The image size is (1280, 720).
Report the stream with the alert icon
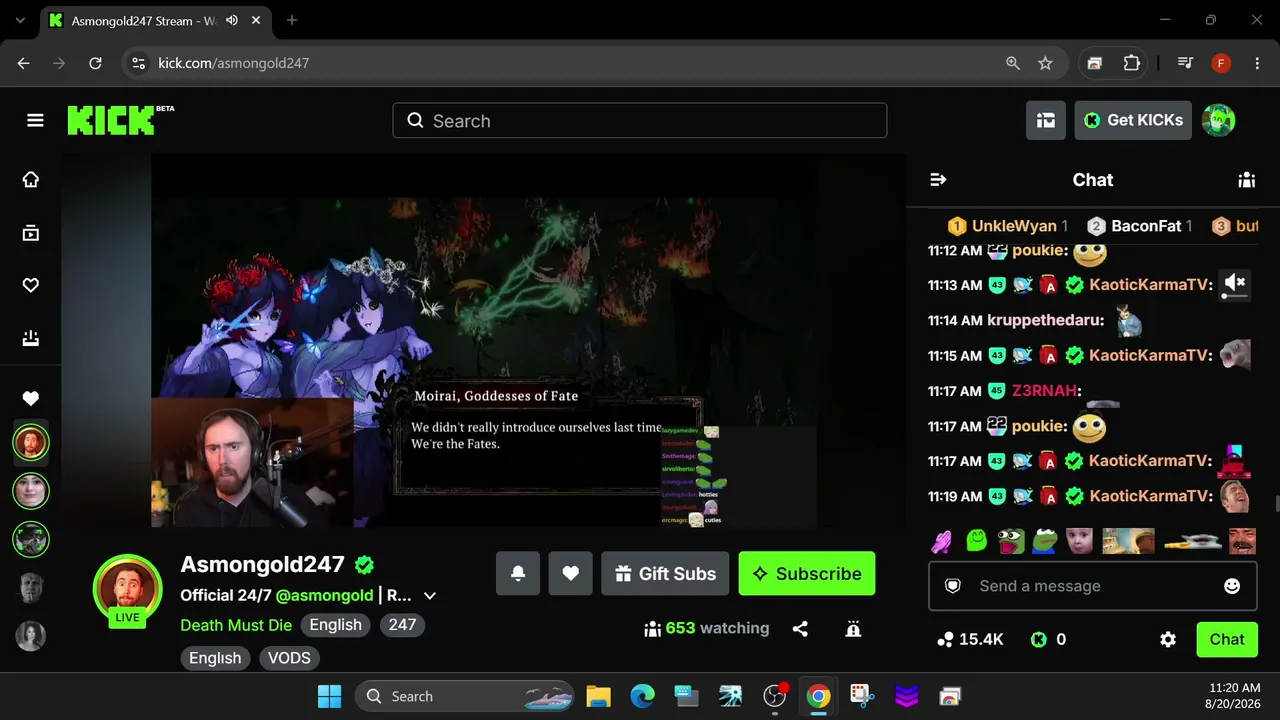pyautogui.click(x=853, y=629)
